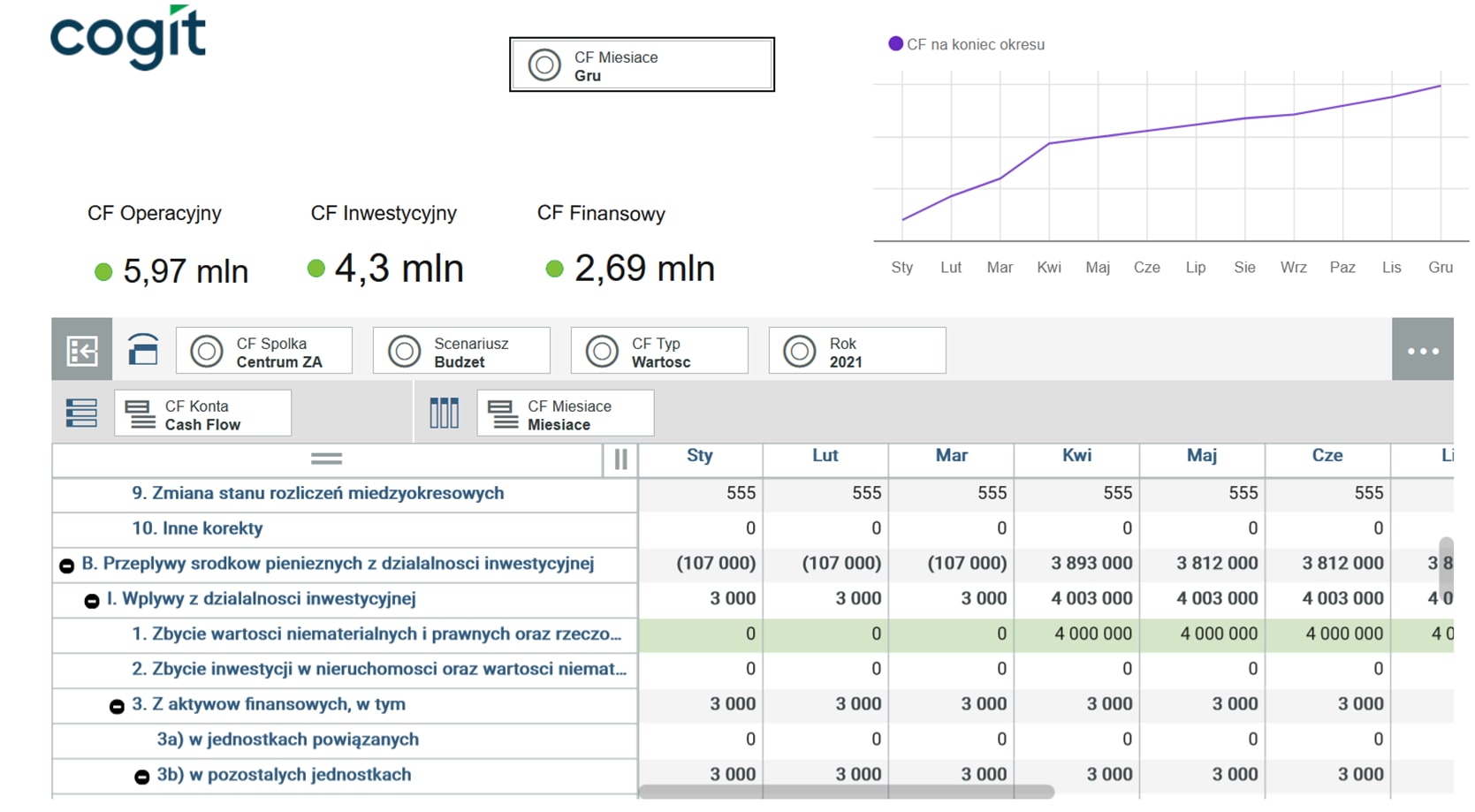Click the Sty label on chart axis
Image resolution: width=1475 pixels, height=812 pixels.
(902, 268)
